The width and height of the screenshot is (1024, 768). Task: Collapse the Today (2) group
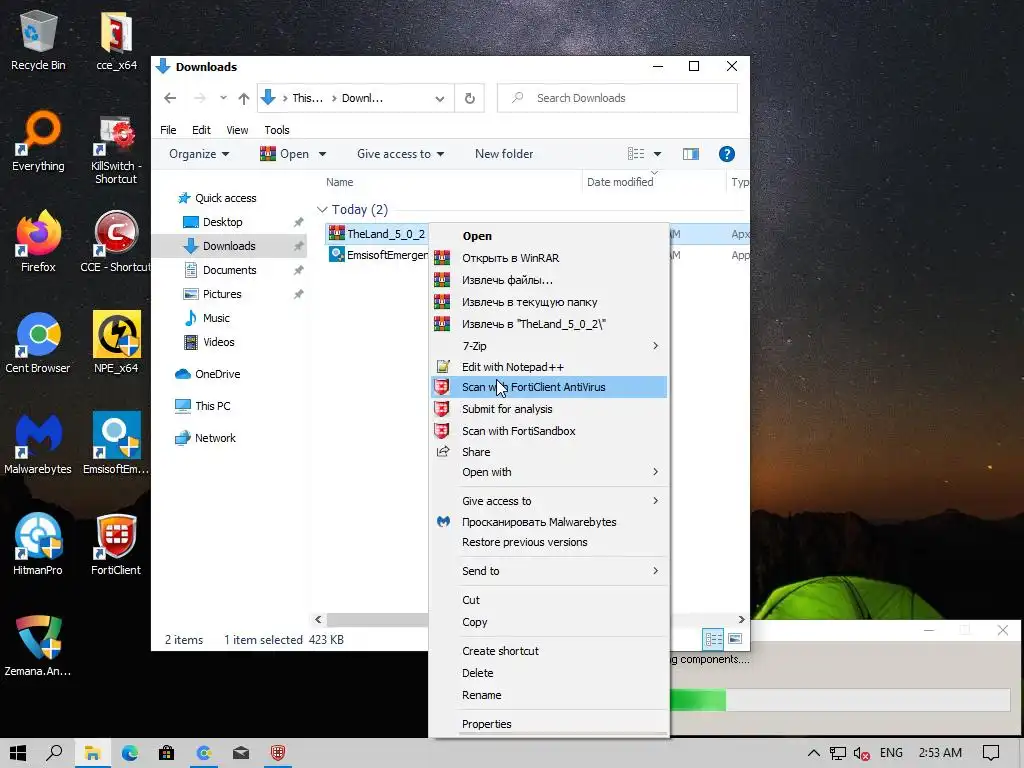tap(322, 210)
